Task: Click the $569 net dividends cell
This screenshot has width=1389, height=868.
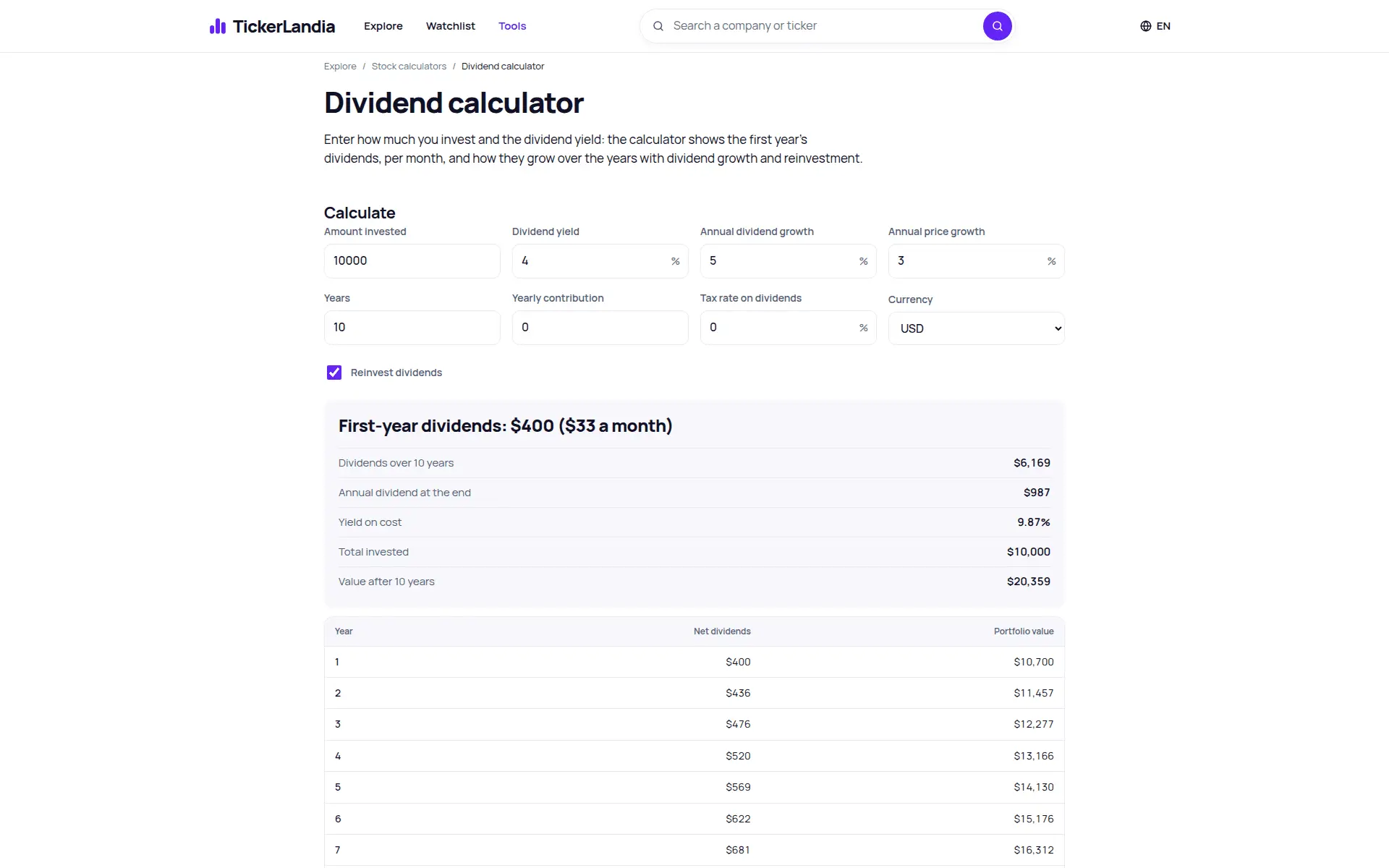Action: pyautogui.click(x=738, y=787)
